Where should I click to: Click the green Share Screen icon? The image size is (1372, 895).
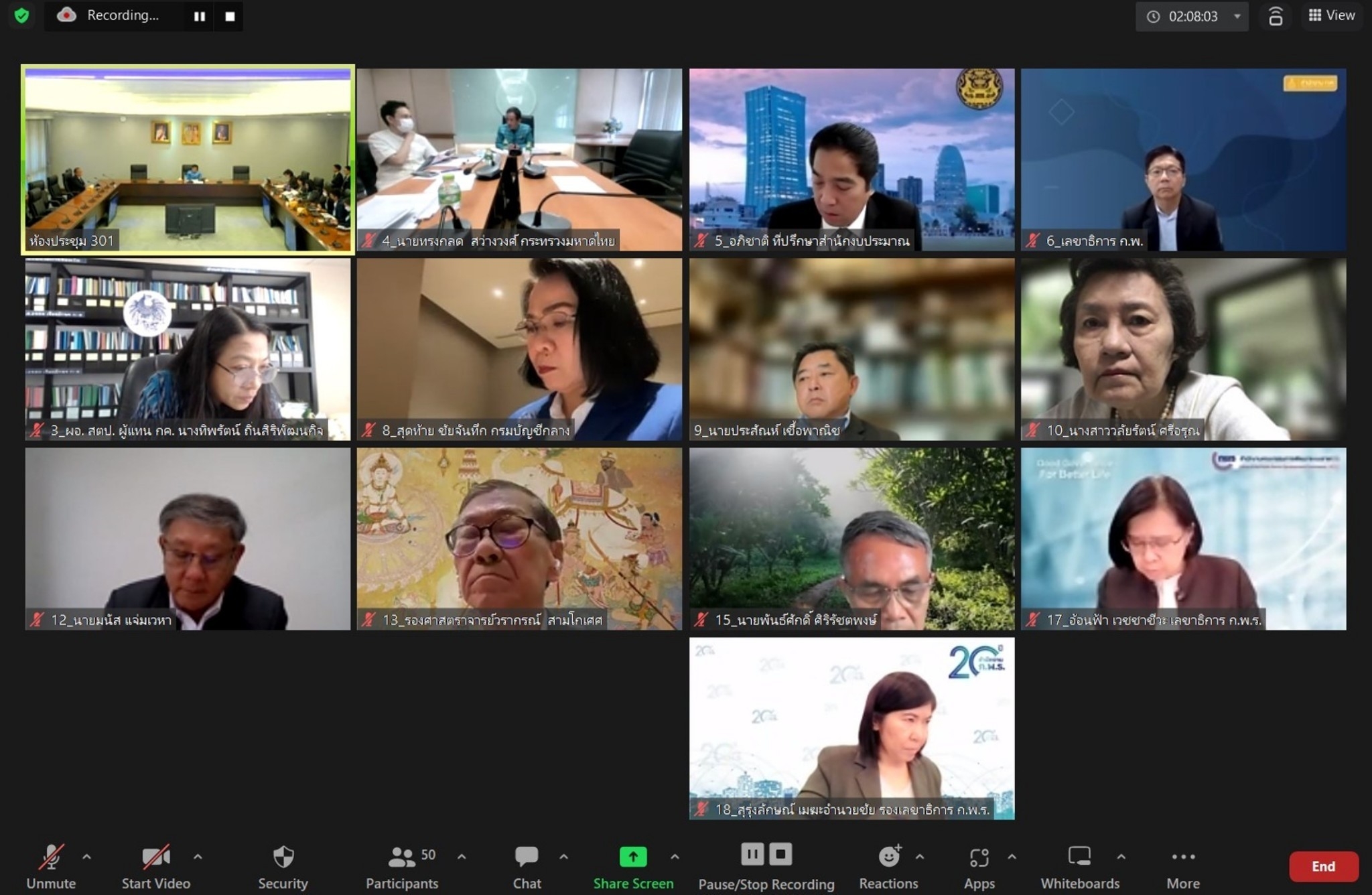coord(633,857)
